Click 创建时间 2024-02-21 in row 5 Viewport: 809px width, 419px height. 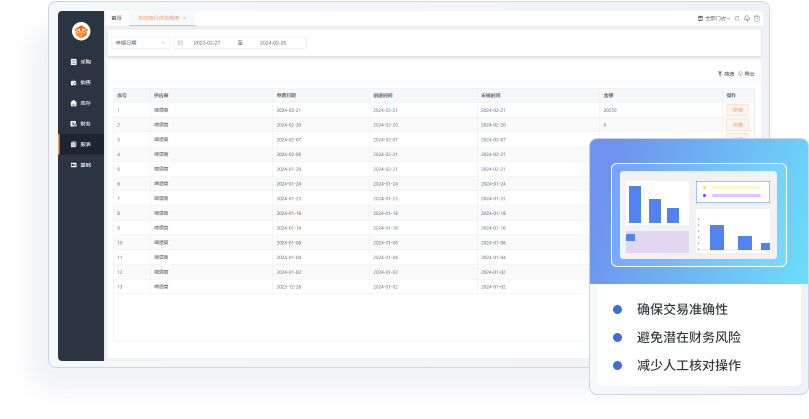pos(385,169)
